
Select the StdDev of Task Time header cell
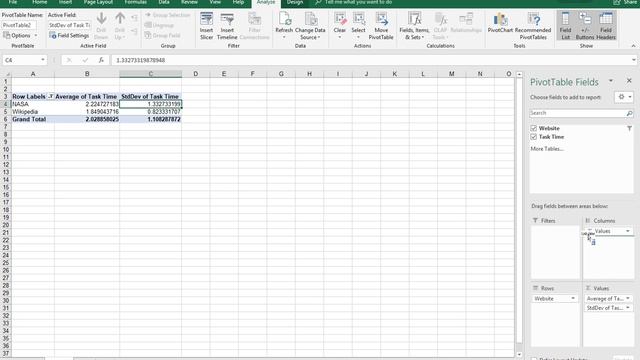pyautogui.click(x=150, y=97)
